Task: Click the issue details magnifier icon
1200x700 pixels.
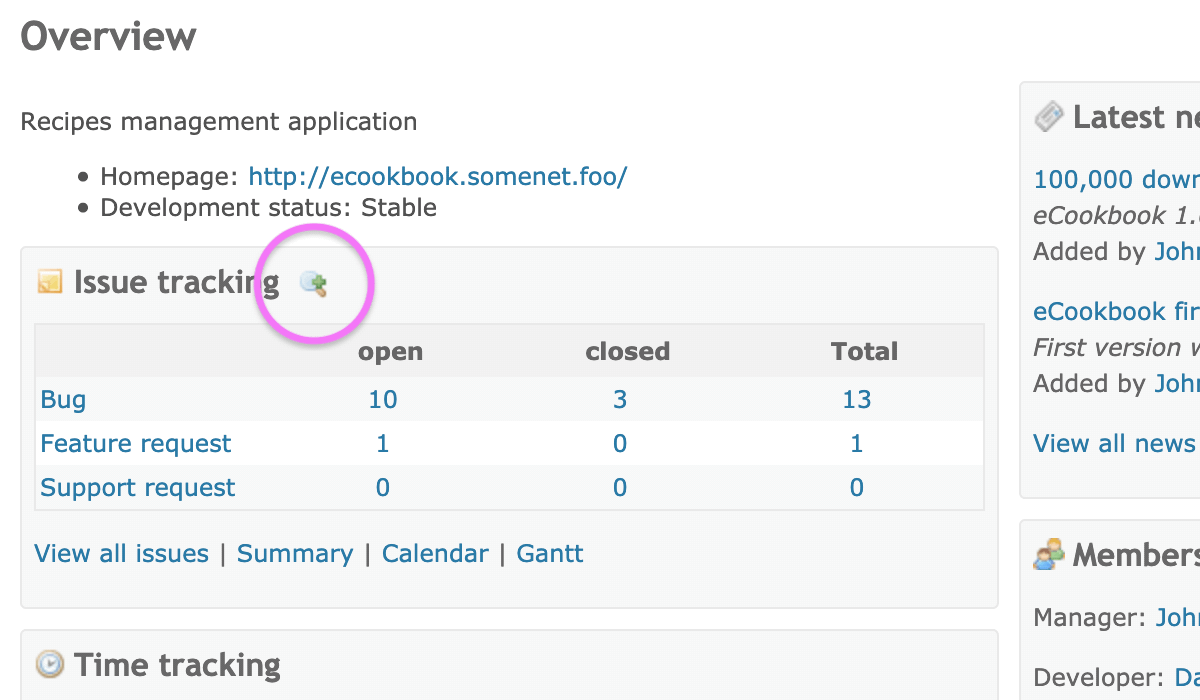Action: 314,284
